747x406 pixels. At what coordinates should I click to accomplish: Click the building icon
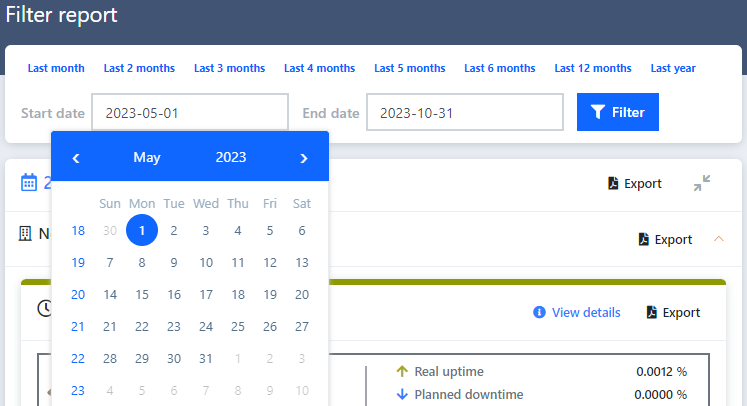[25, 233]
